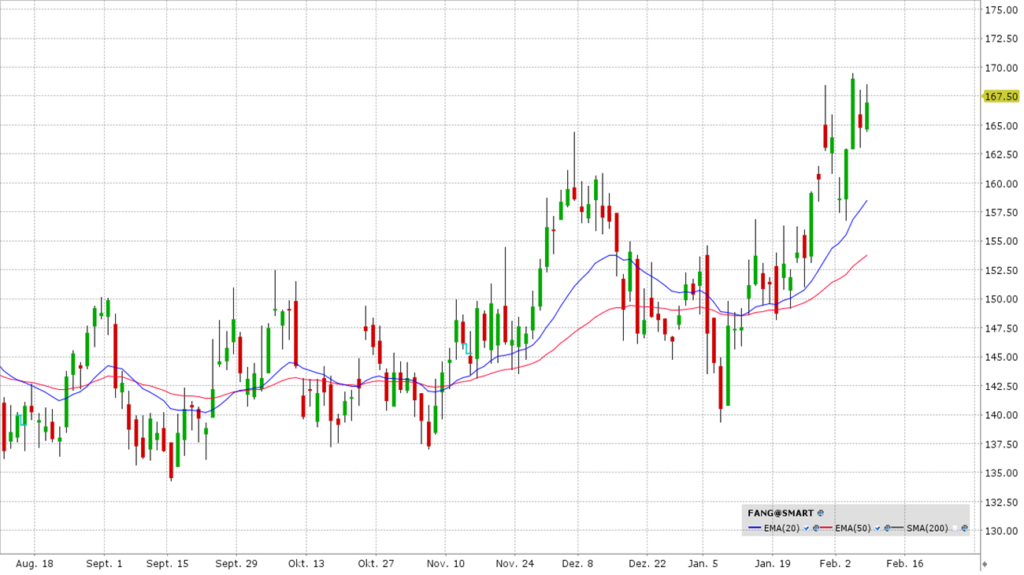Click the icon beside the FANG@SMART legend title
The height and width of the screenshot is (575, 1024).
tap(820, 513)
